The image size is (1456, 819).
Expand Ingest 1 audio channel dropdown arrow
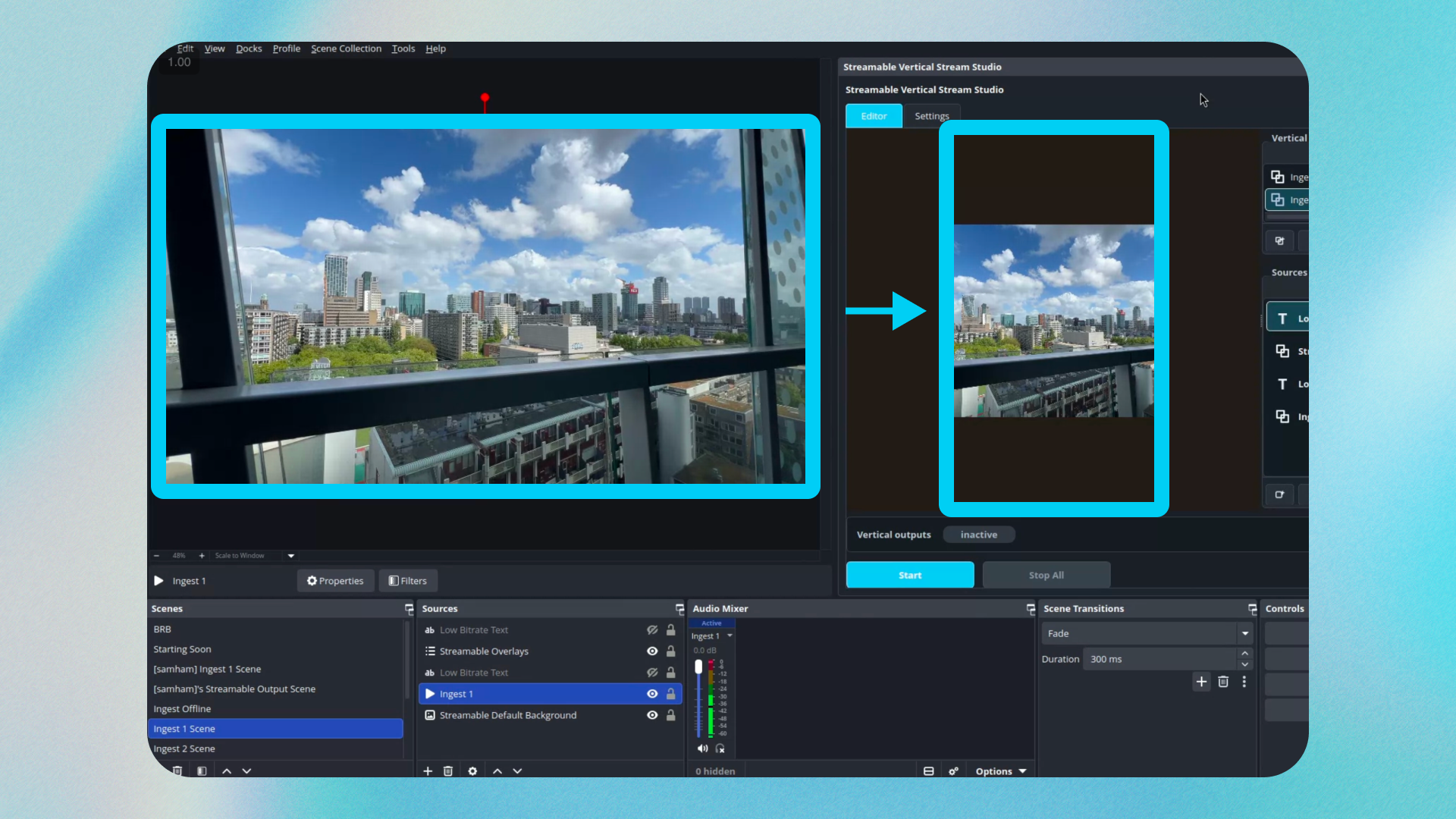(x=730, y=636)
